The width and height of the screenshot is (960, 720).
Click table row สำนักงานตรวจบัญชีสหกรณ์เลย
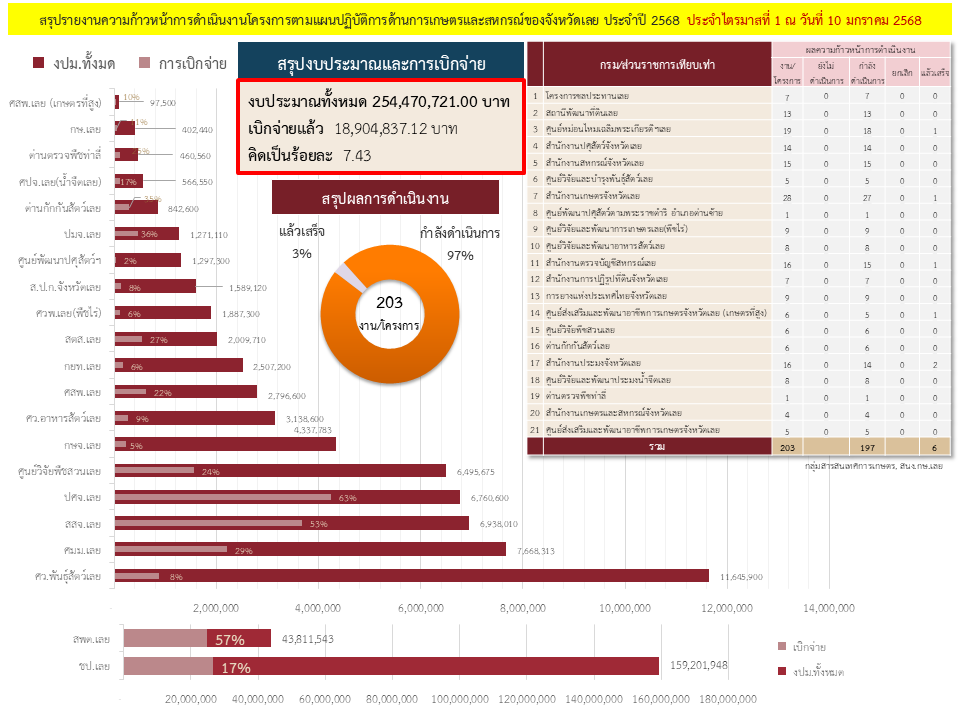739,263
